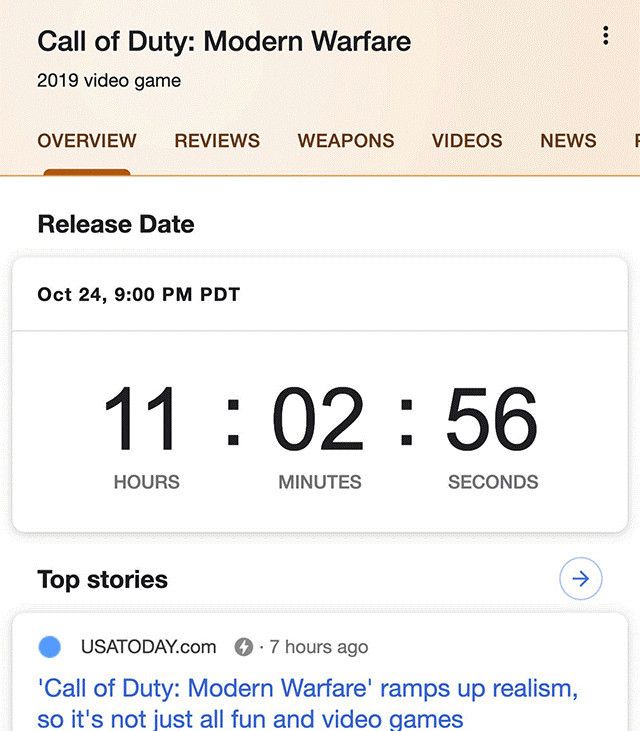Viewport: 640px width, 731px height.
Task: Click the '7 hours ago' timestamp
Action: coord(319,647)
